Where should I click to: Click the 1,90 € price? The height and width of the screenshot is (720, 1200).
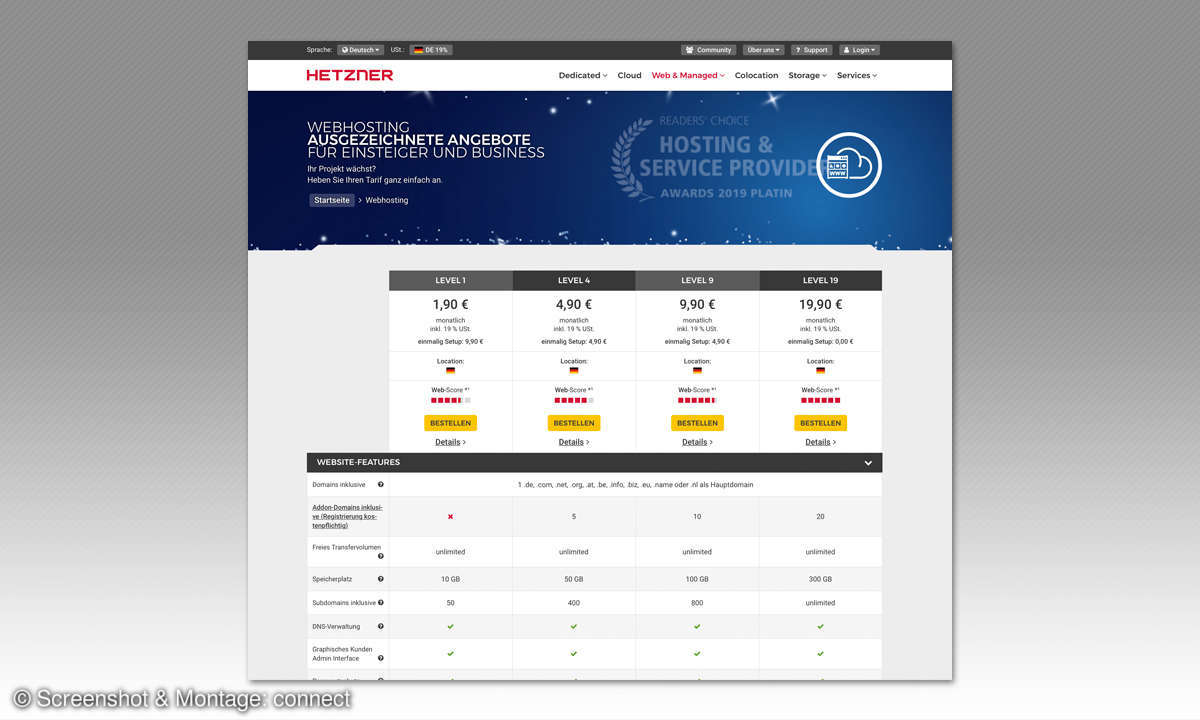point(450,305)
